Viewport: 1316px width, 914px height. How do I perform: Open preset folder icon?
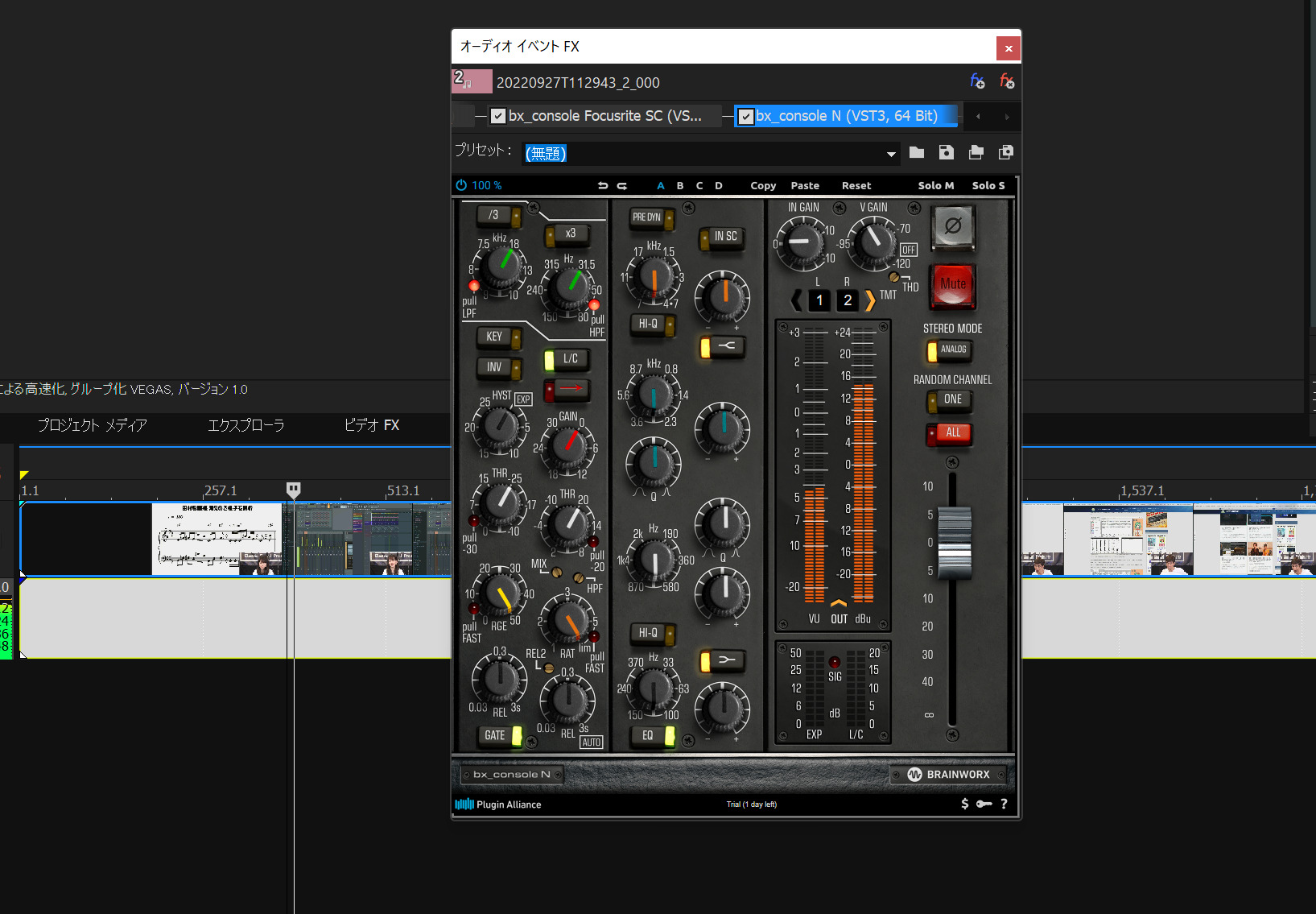click(917, 152)
